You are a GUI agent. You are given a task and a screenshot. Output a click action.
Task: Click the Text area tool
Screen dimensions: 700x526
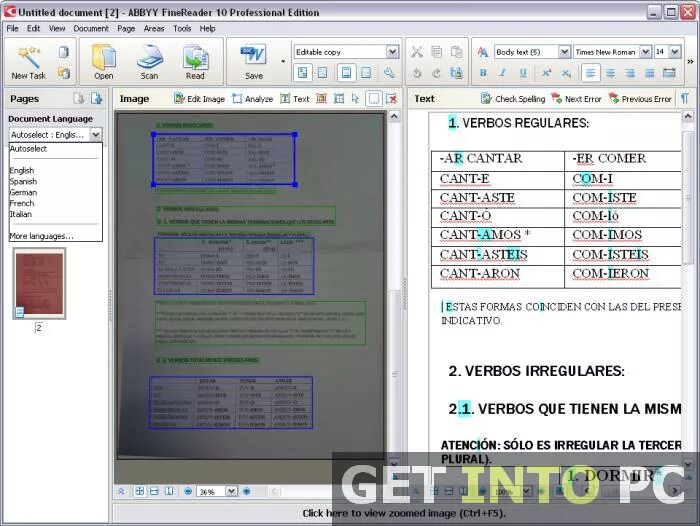(295, 99)
